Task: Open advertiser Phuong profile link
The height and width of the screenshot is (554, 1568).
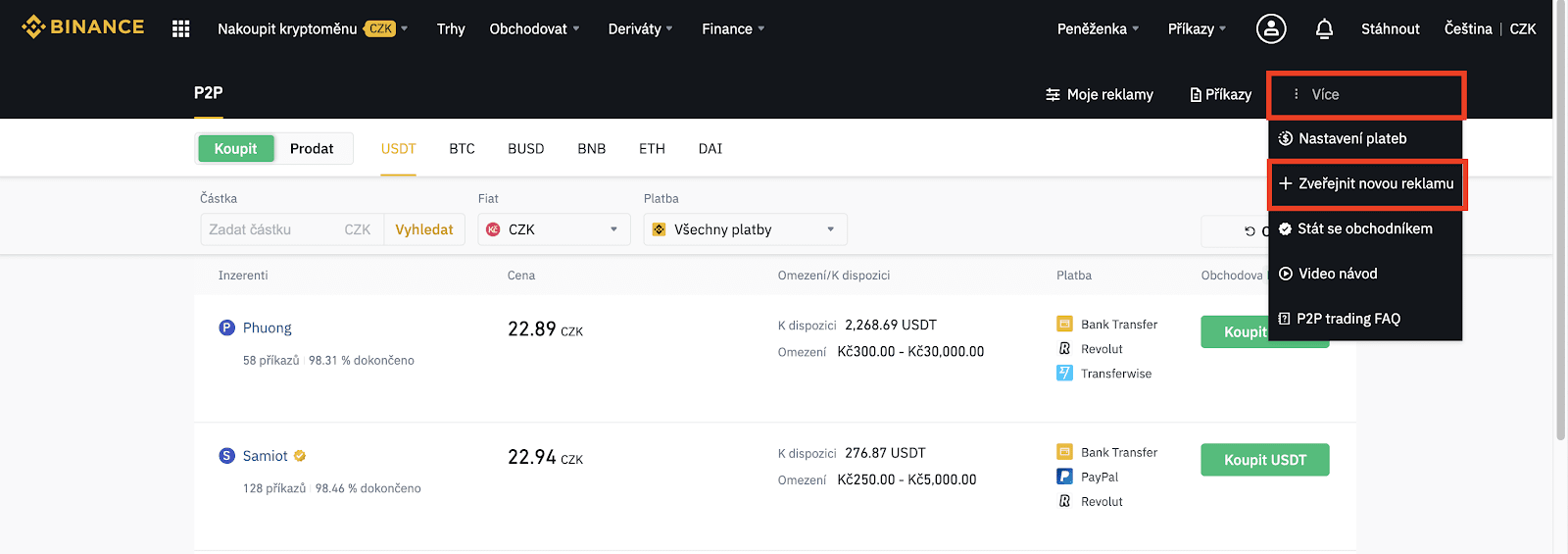Action: pyautogui.click(x=267, y=327)
